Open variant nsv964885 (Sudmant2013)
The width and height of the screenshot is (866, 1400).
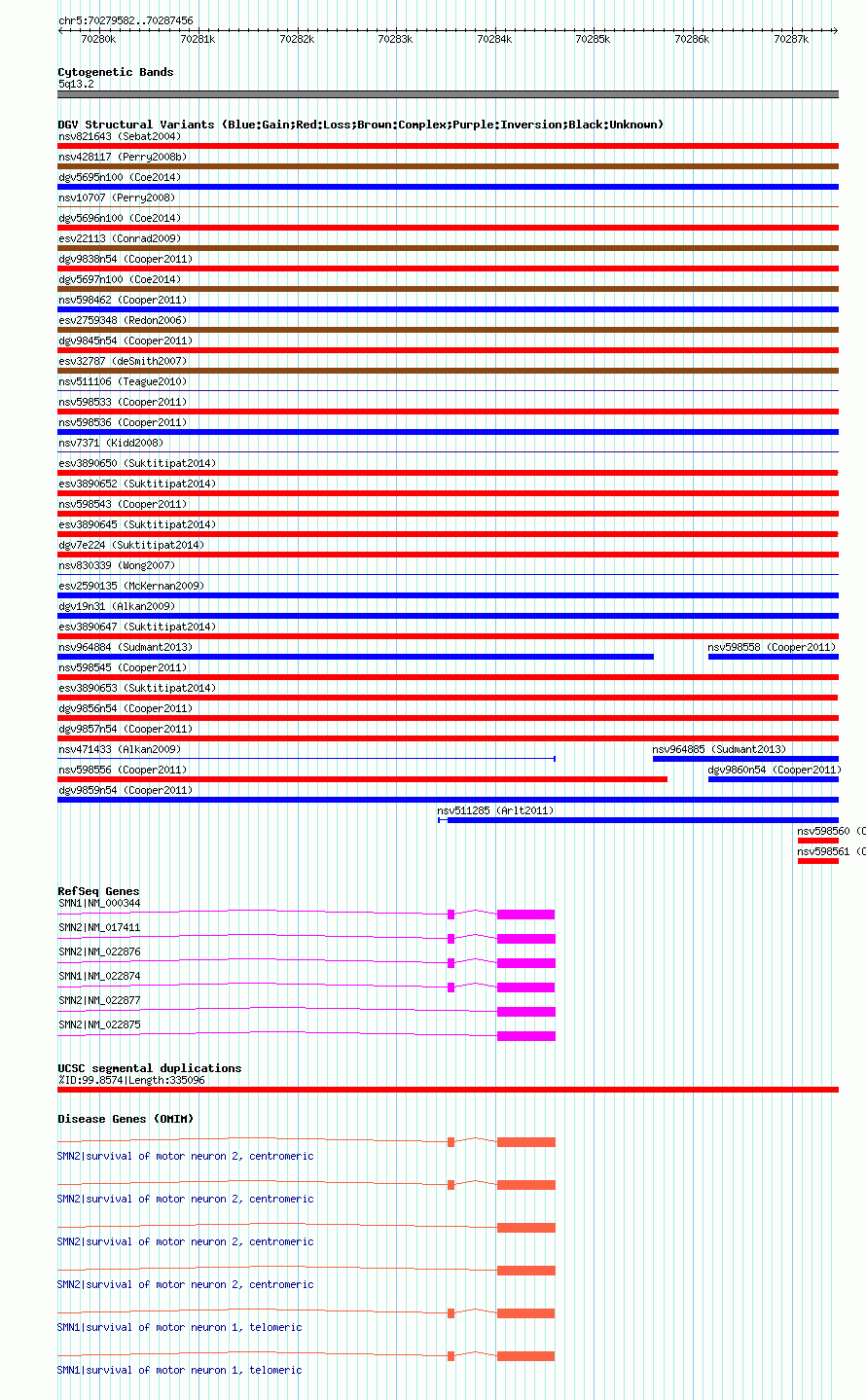pos(719,749)
